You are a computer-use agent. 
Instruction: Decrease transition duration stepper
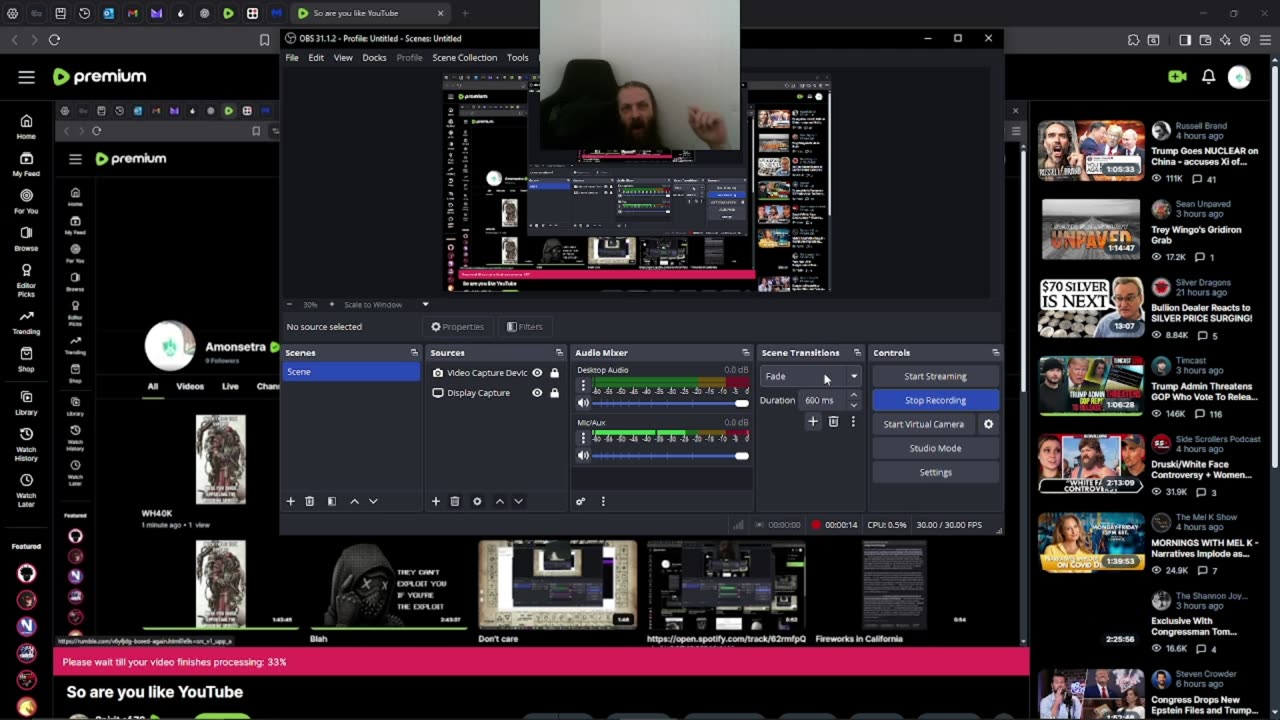[853, 405]
